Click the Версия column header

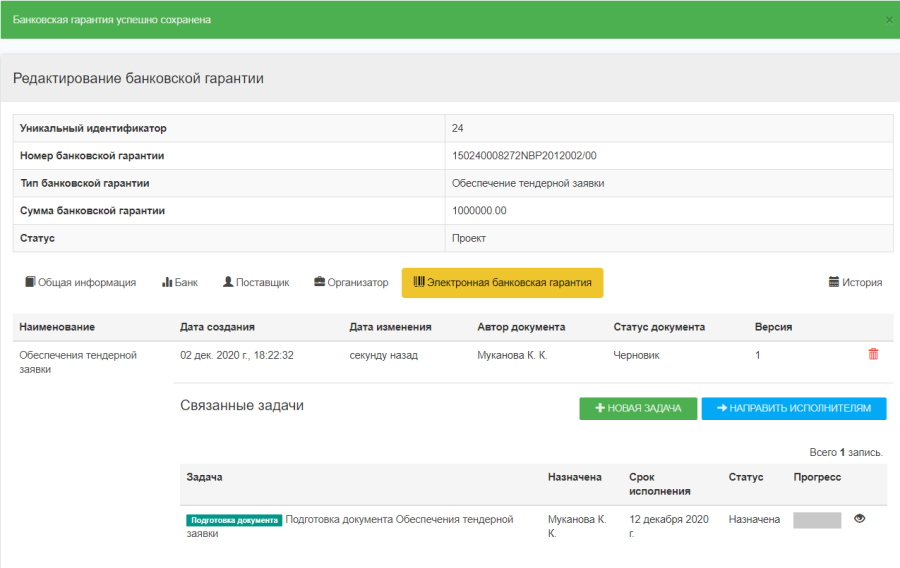tap(773, 327)
